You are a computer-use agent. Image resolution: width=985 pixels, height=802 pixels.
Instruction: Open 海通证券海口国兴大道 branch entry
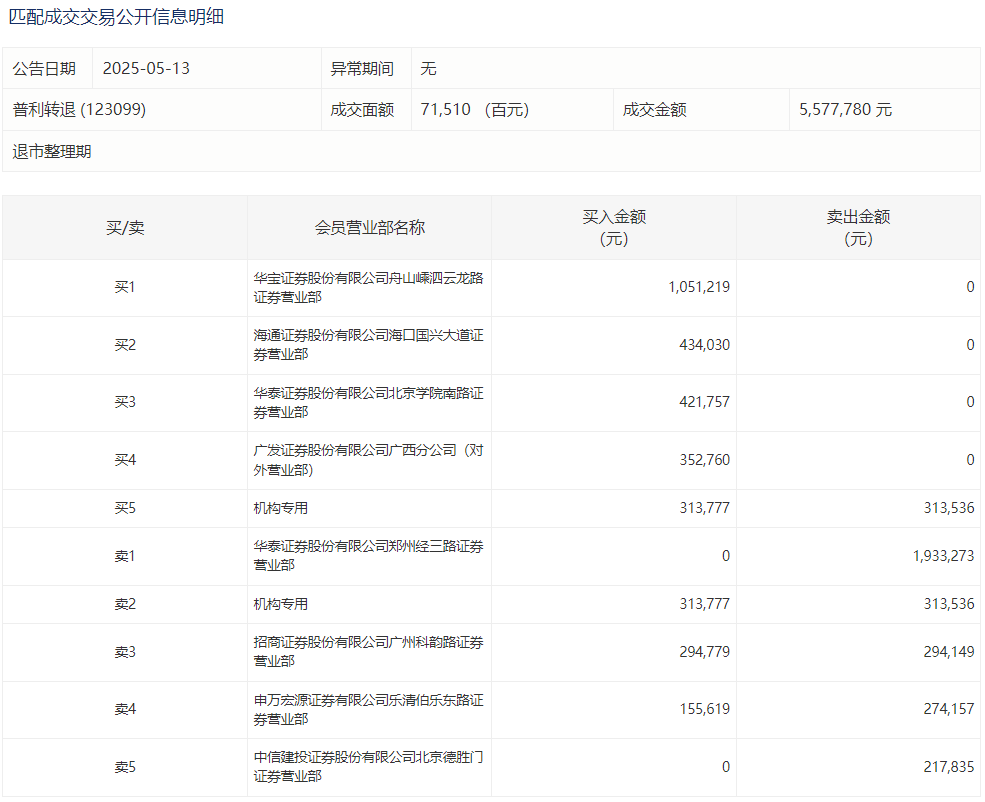[368, 345]
